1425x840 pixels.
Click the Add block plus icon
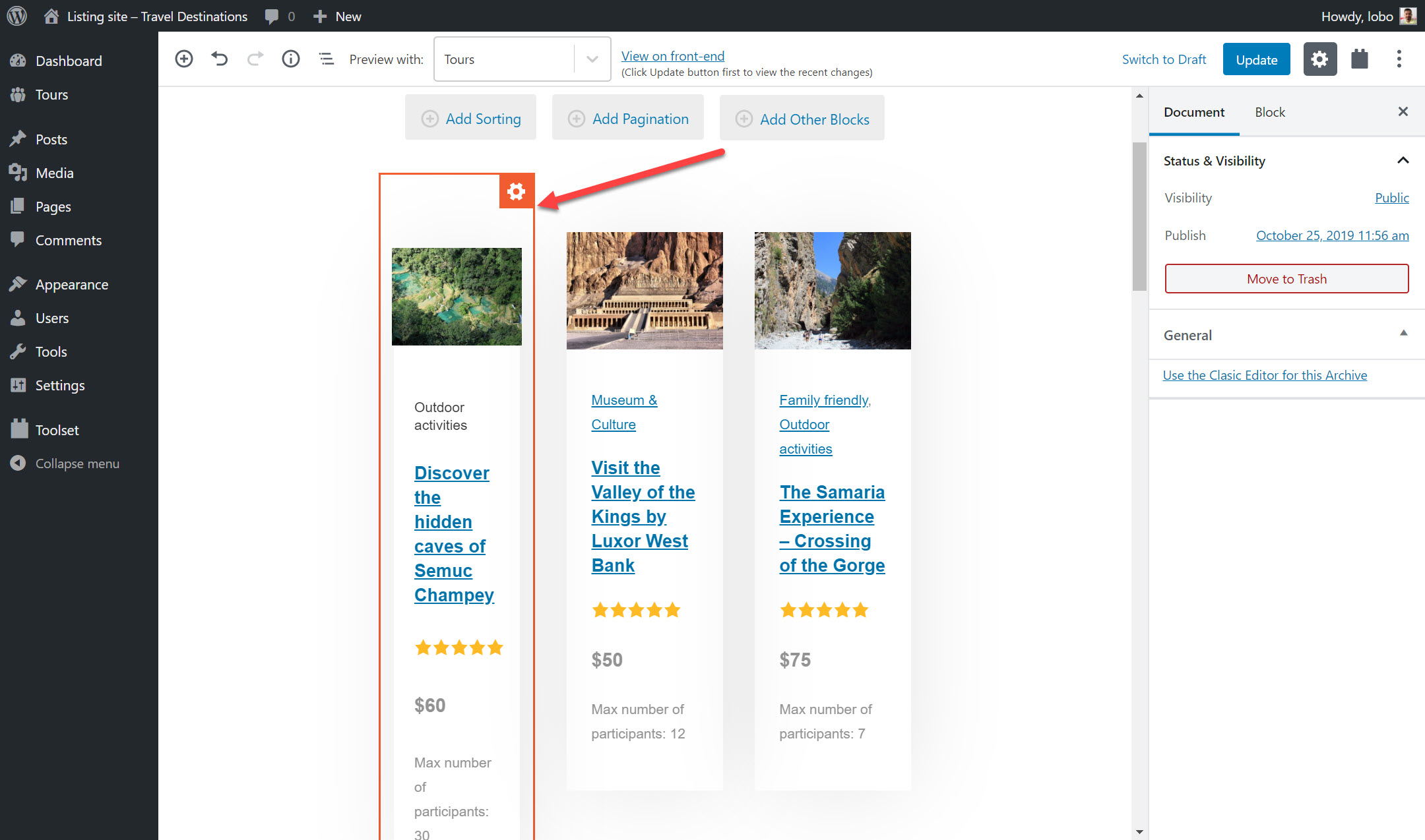(184, 59)
